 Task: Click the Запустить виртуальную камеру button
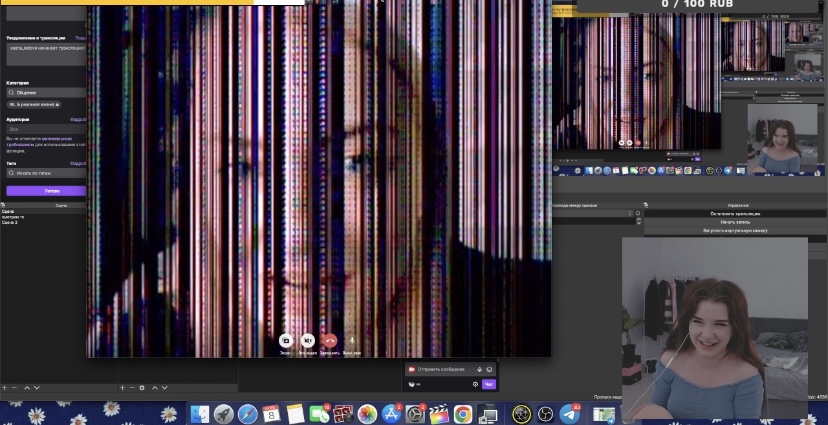click(x=735, y=231)
